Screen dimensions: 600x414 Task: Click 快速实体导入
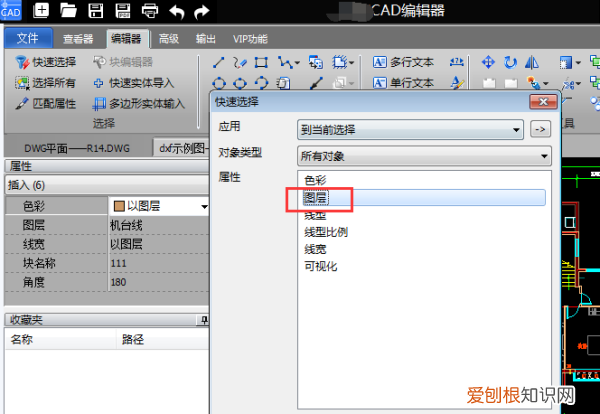click(x=134, y=83)
